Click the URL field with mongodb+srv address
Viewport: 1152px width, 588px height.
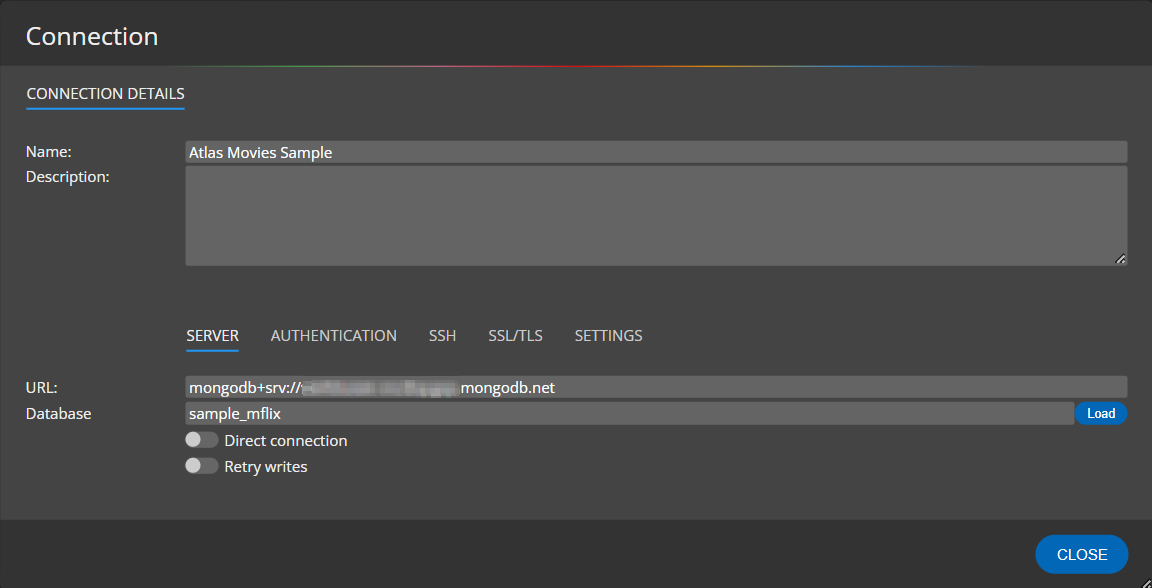656,387
